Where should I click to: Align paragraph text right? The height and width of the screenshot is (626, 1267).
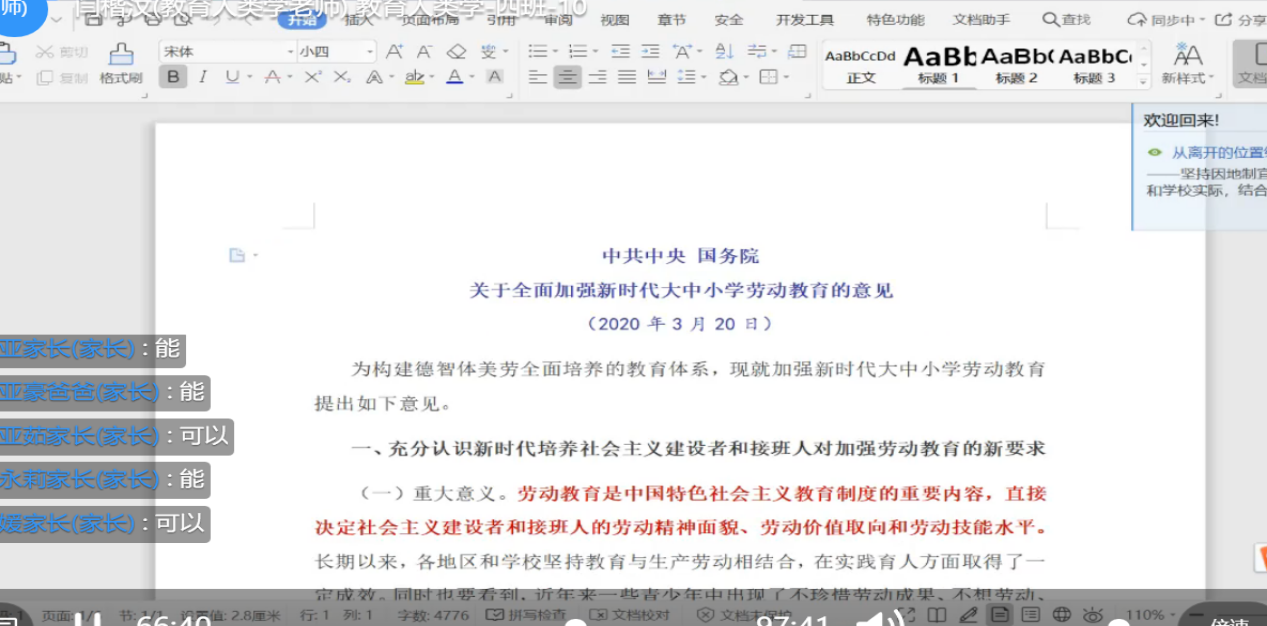(x=597, y=77)
